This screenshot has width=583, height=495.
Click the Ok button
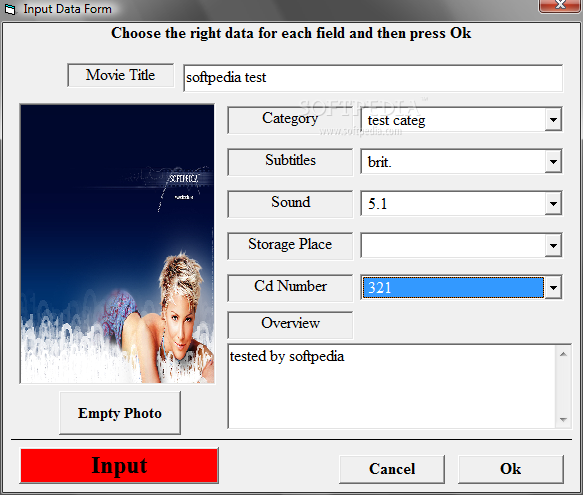(511, 469)
